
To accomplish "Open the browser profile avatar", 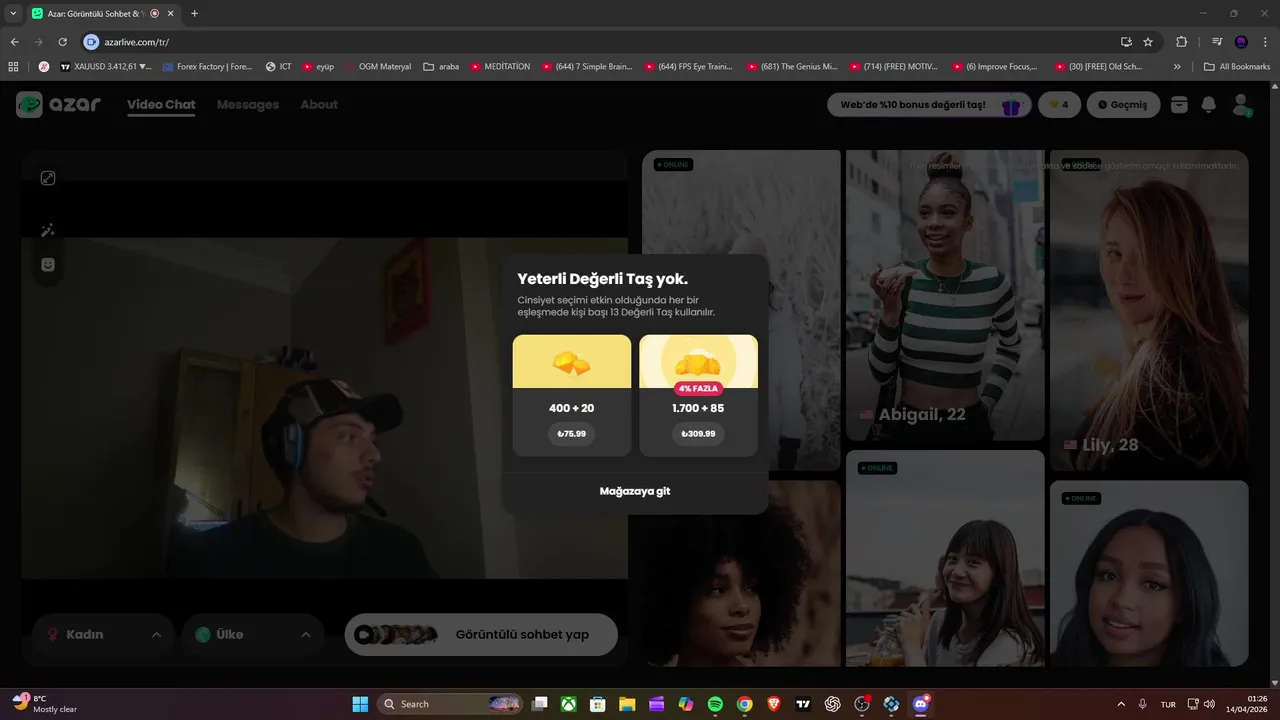I will coord(1241,42).
